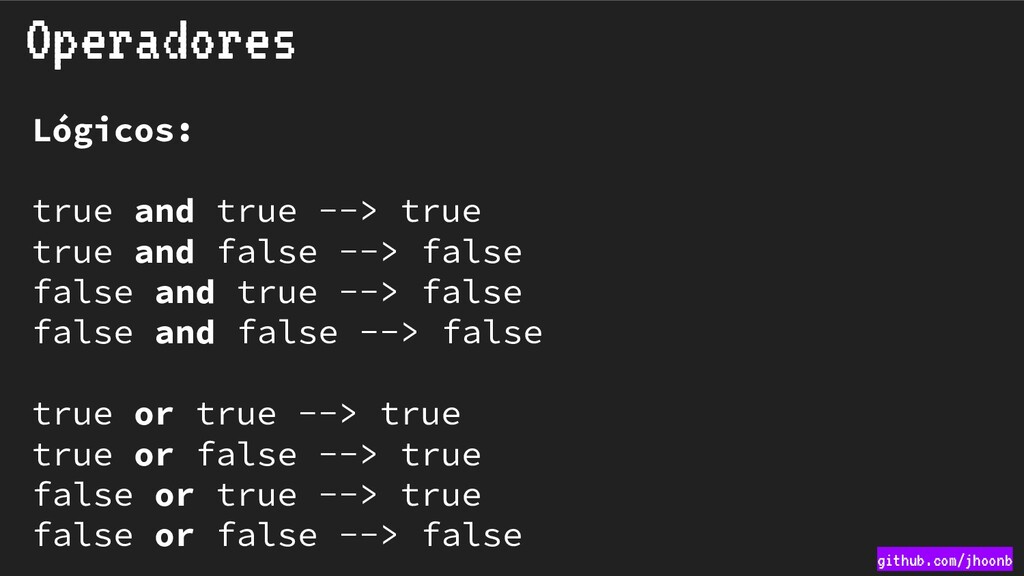Viewport: 1024px width, 576px height.
Task: Click result 'false' of 'true and false'
Action: pyautogui.click(x=472, y=252)
